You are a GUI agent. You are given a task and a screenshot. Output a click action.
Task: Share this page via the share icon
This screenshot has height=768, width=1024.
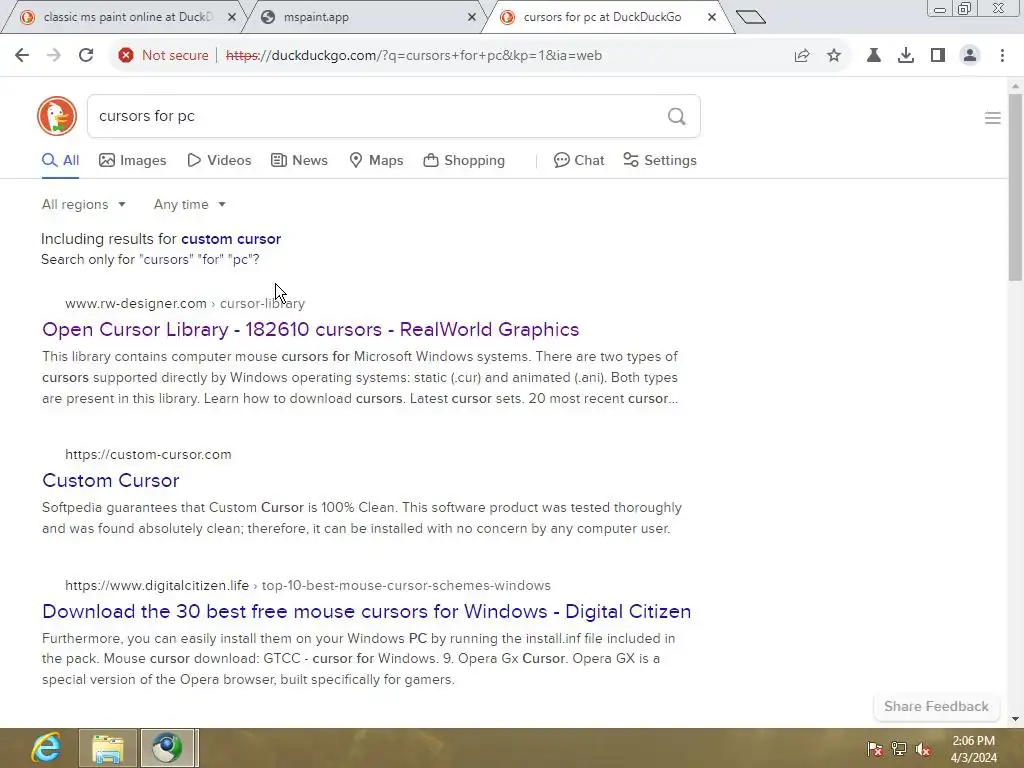802,56
